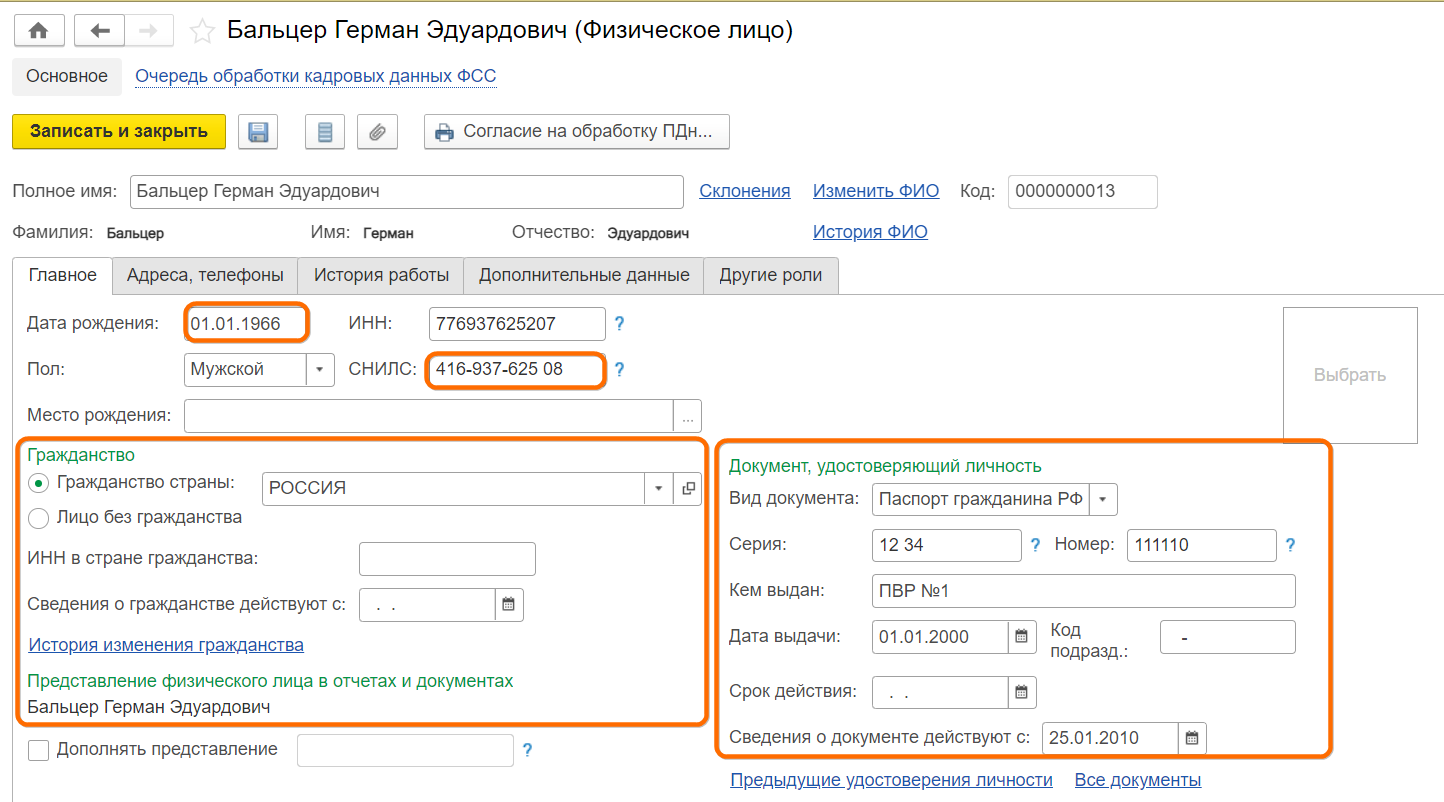Open the report list icon next to save
Screen dimensions: 1444x802
324,132
